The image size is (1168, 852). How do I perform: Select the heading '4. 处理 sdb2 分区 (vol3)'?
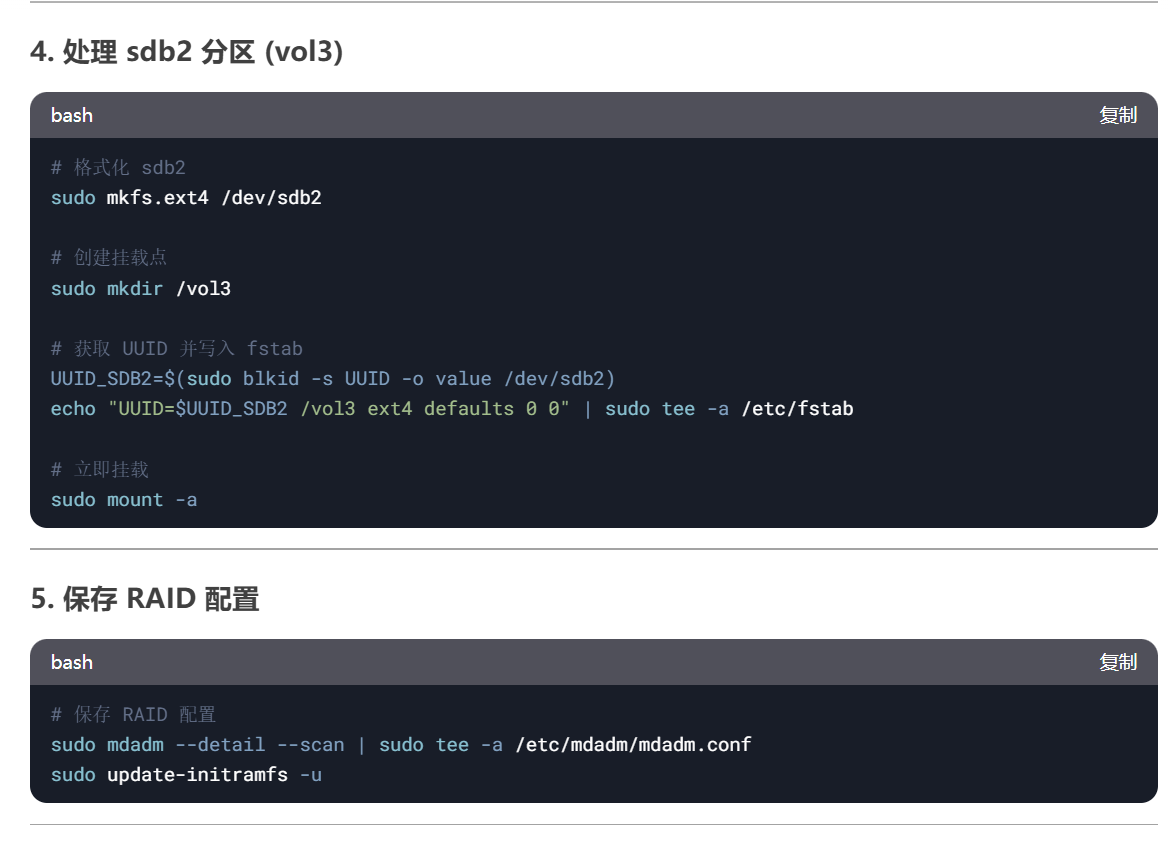[x=186, y=51]
